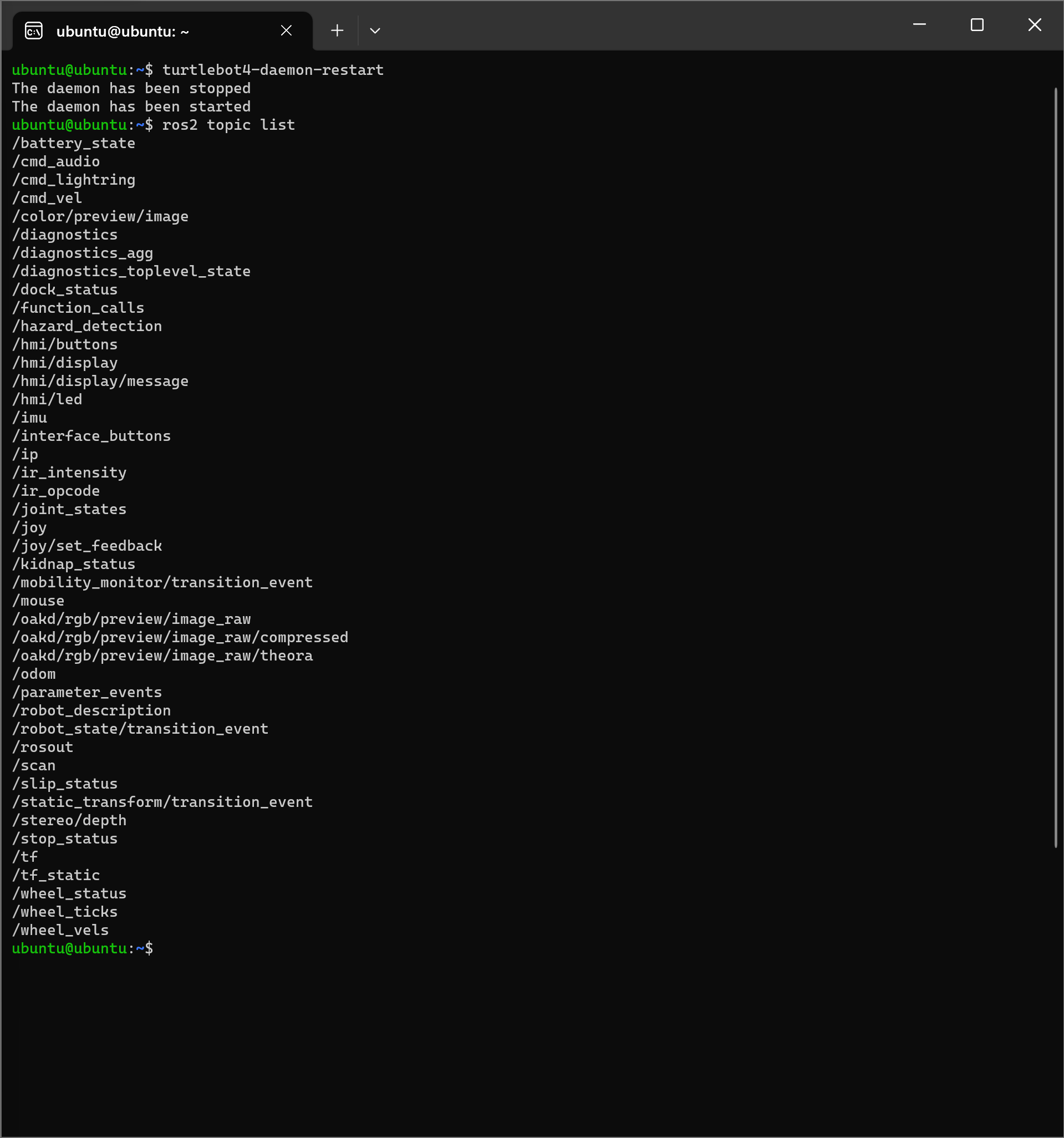
Task: Select the /cmd_vel topic line
Action: pyautogui.click(x=47, y=197)
